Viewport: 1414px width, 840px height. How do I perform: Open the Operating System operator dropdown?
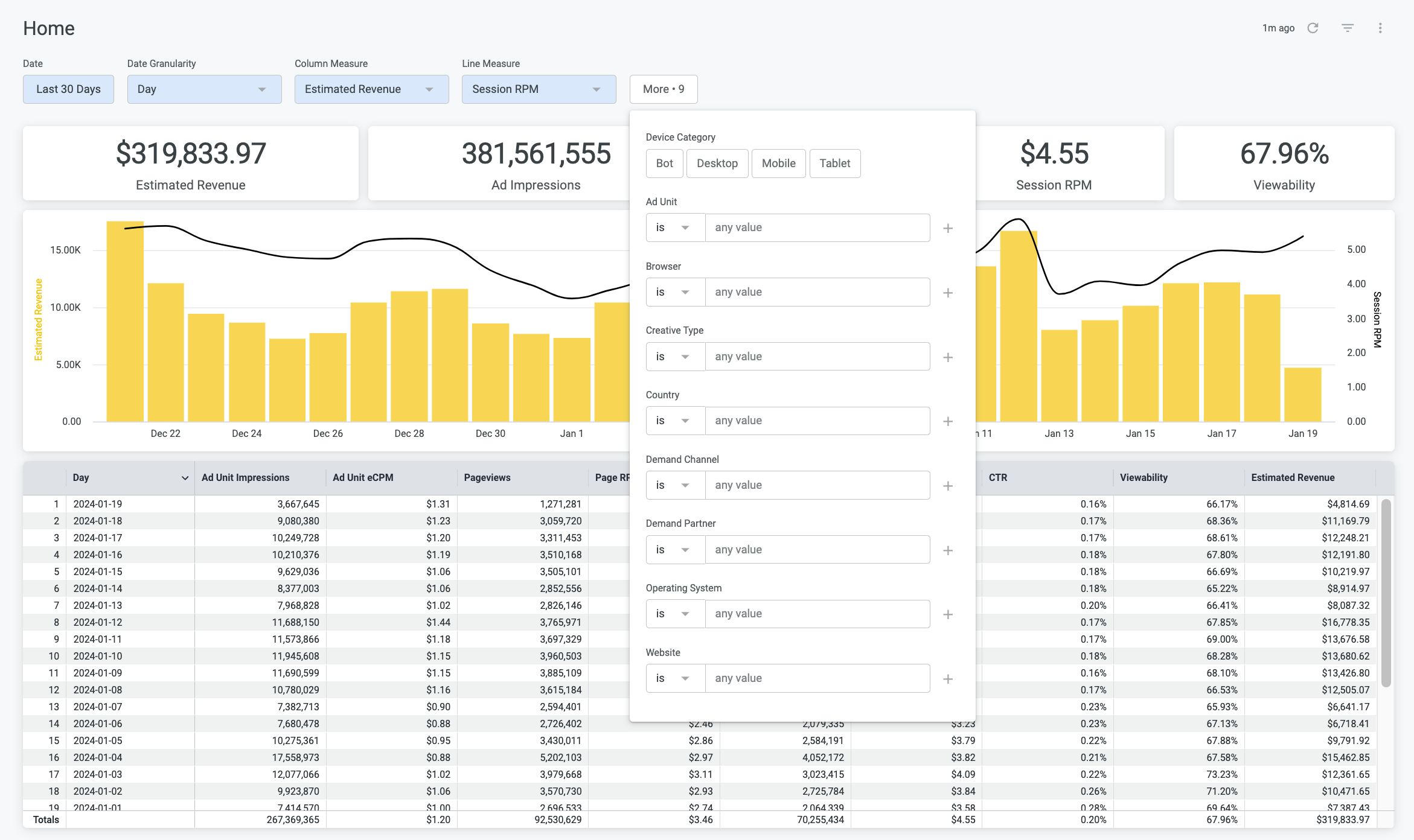pyautogui.click(x=675, y=614)
